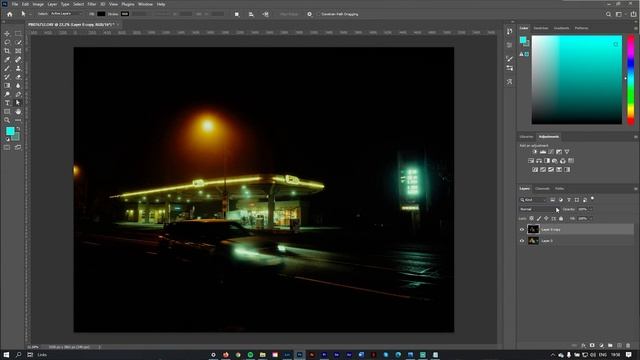Open the gear settings icon in options bar
This screenshot has height=360, width=640.
[x=309, y=14]
